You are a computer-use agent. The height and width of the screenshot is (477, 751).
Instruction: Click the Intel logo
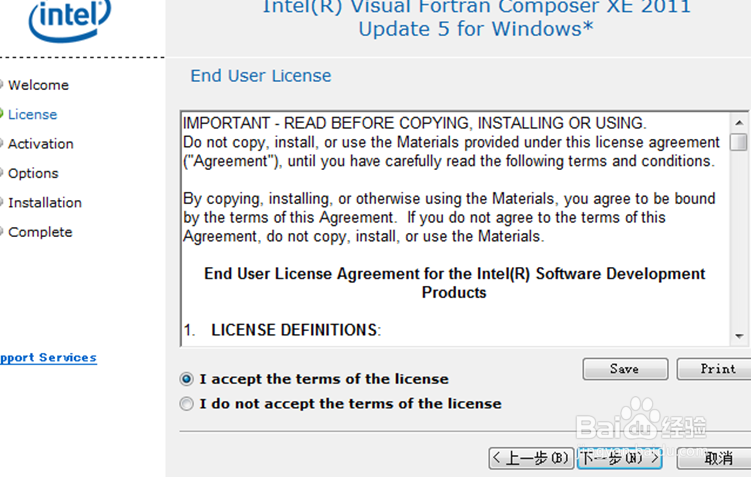pos(70,19)
